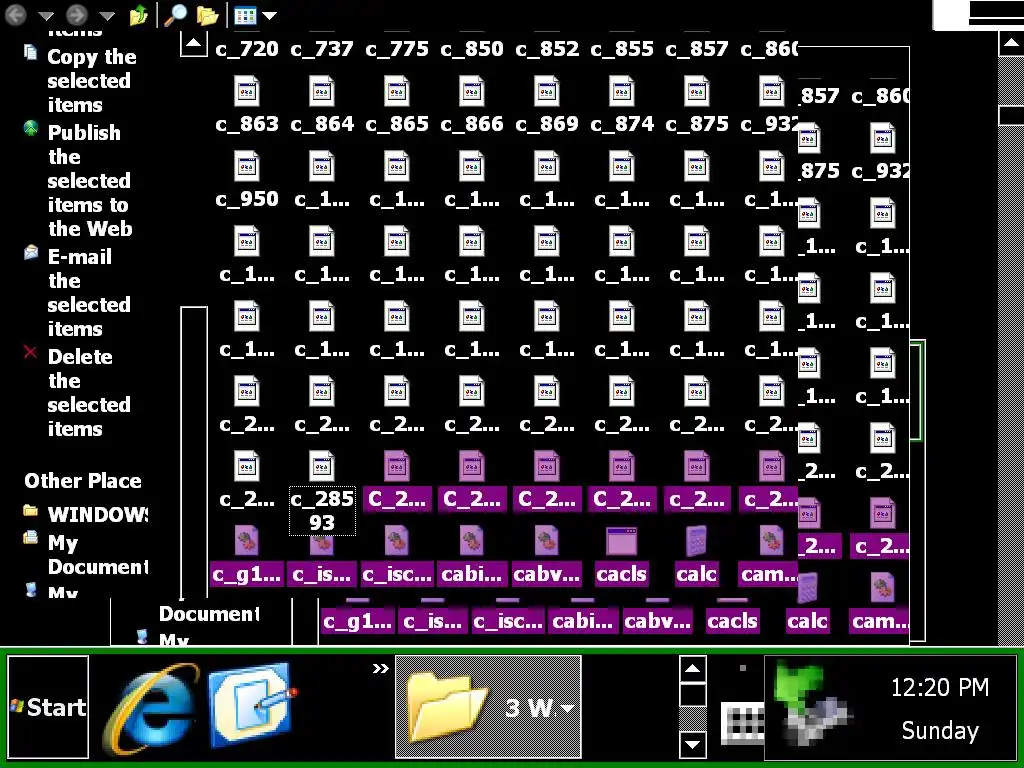Select the c_28593 file icon
This screenshot has height=768, width=1024.
[x=322, y=467]
